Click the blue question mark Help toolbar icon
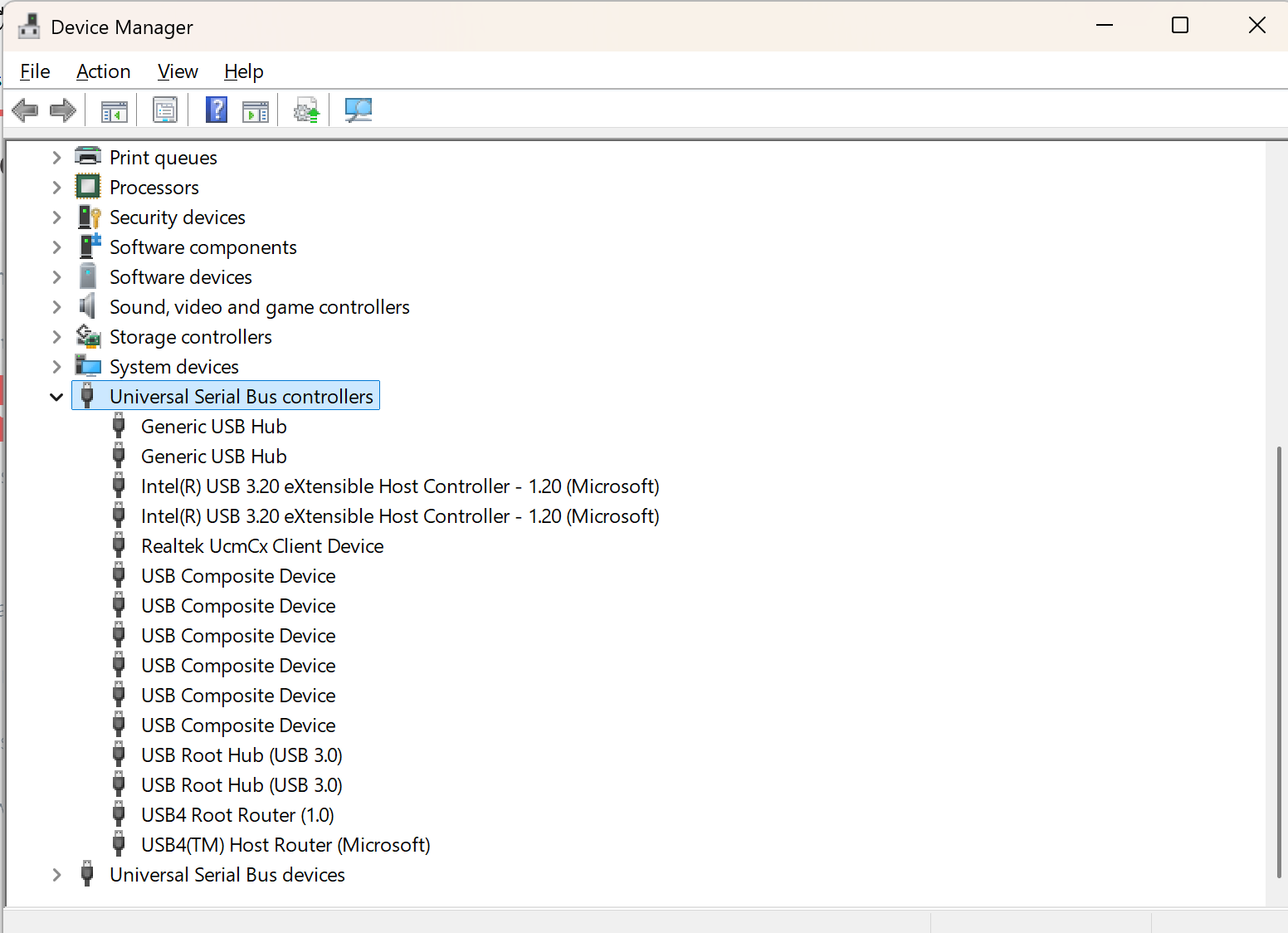 click(x=217, y=110)
